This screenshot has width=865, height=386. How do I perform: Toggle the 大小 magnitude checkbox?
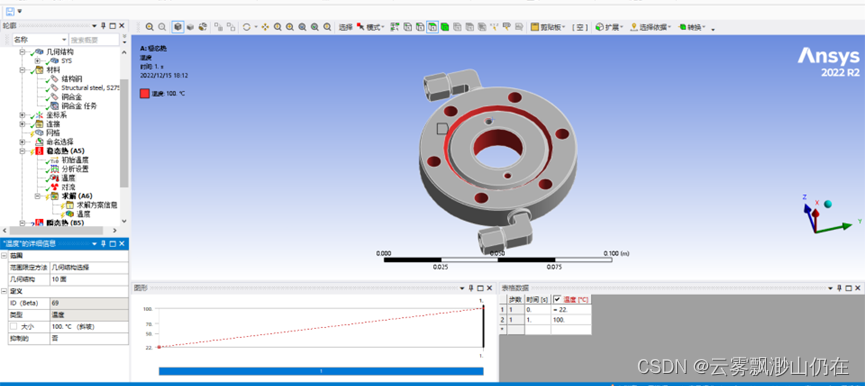point(13,326)
